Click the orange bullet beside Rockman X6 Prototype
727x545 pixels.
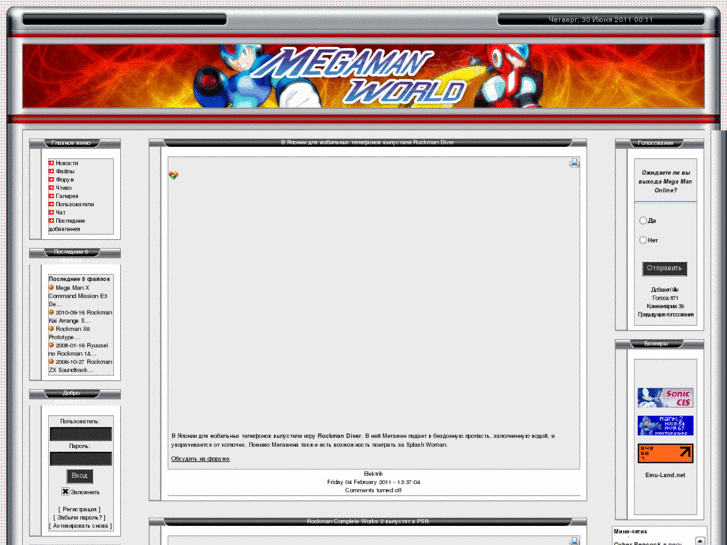[51, 329]
